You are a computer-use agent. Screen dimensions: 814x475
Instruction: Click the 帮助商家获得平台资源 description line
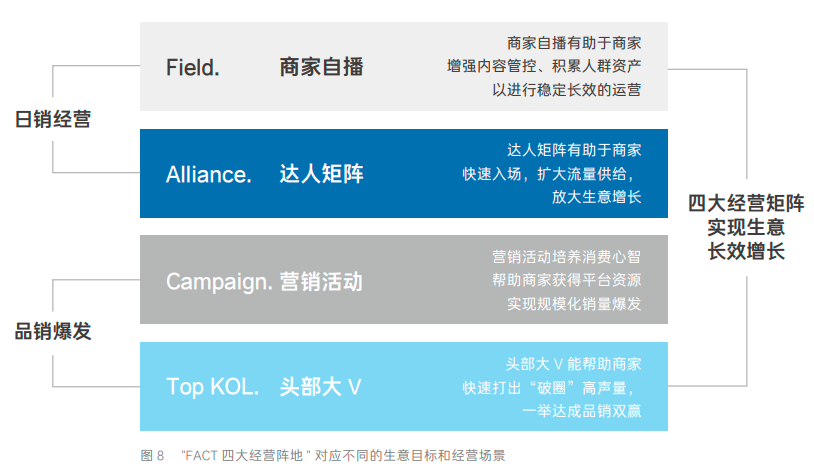point(566,280)
